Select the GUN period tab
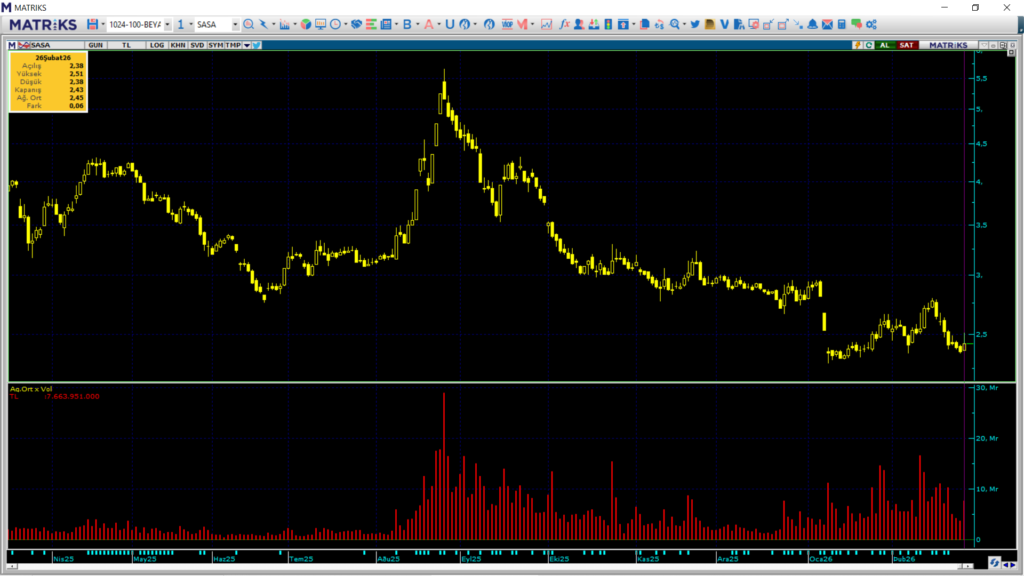This screenshot has height=576, width=1024. coord(96,45)
